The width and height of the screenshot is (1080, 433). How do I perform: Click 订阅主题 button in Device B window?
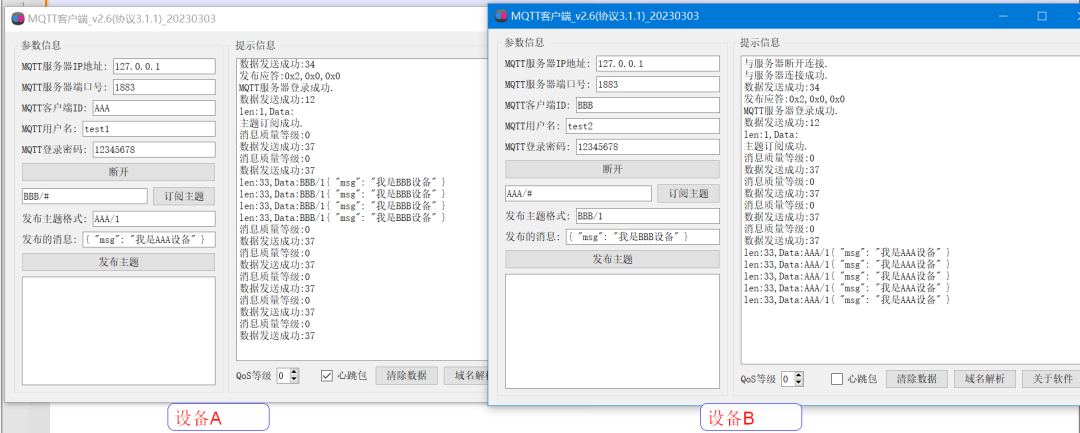pyautogui.click(x=688, y=193)
